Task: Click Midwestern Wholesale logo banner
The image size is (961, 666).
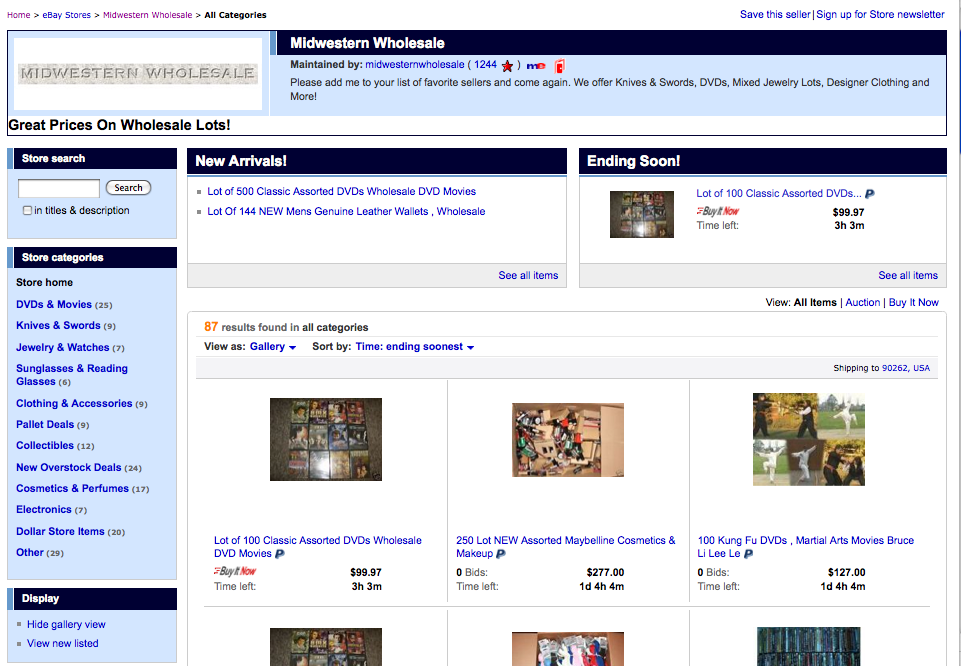Action: click(138, 74)
